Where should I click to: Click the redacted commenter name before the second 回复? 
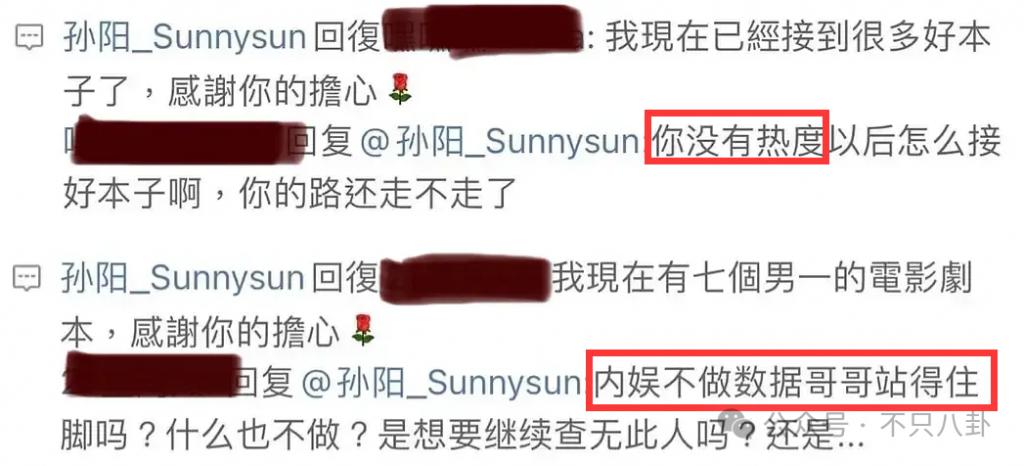point(152,375)
